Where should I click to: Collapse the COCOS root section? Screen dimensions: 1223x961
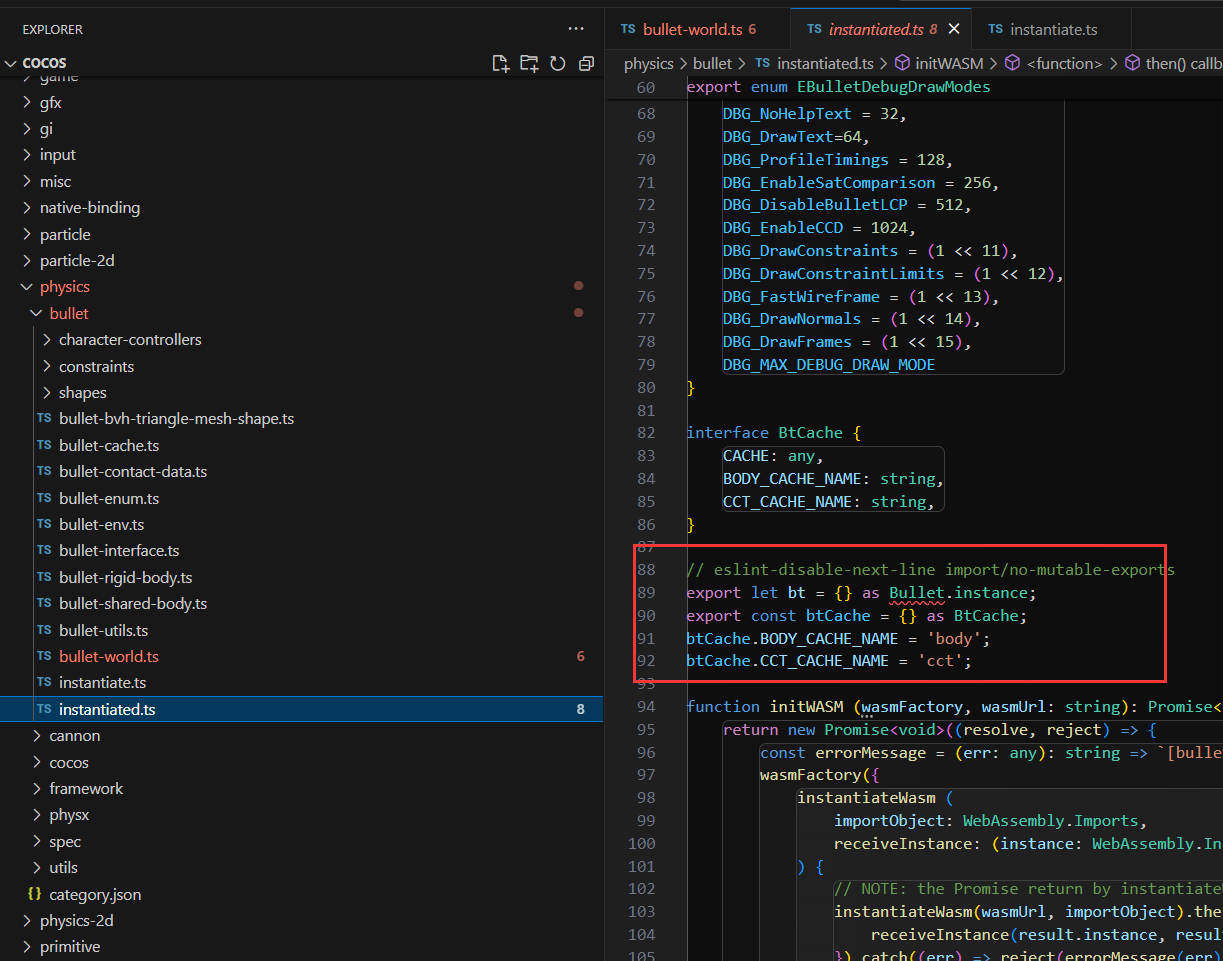(44, 63)
